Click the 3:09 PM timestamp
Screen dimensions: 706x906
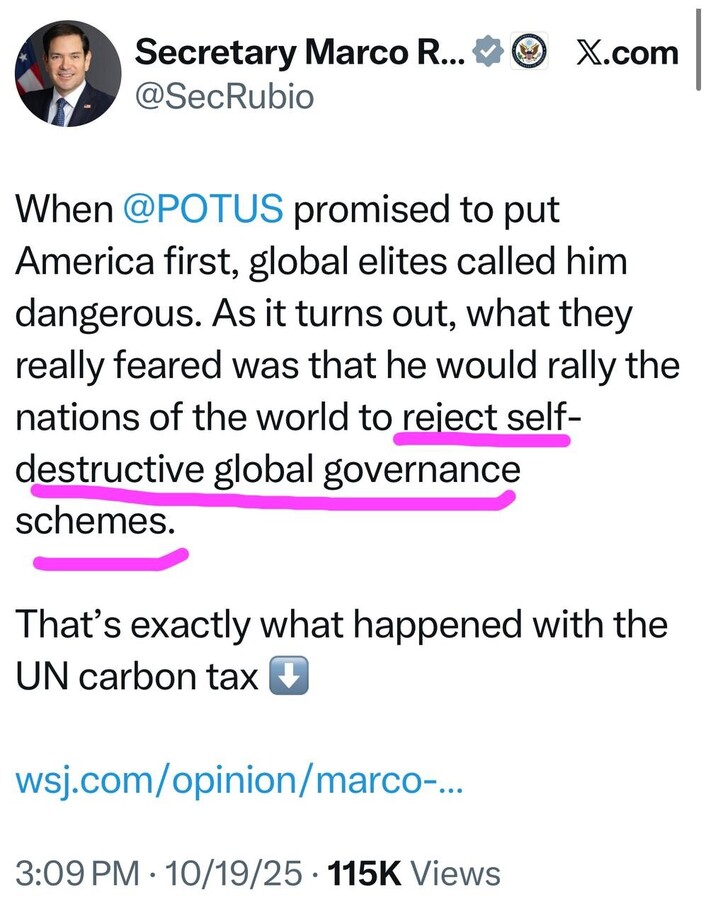pos(77,872)
